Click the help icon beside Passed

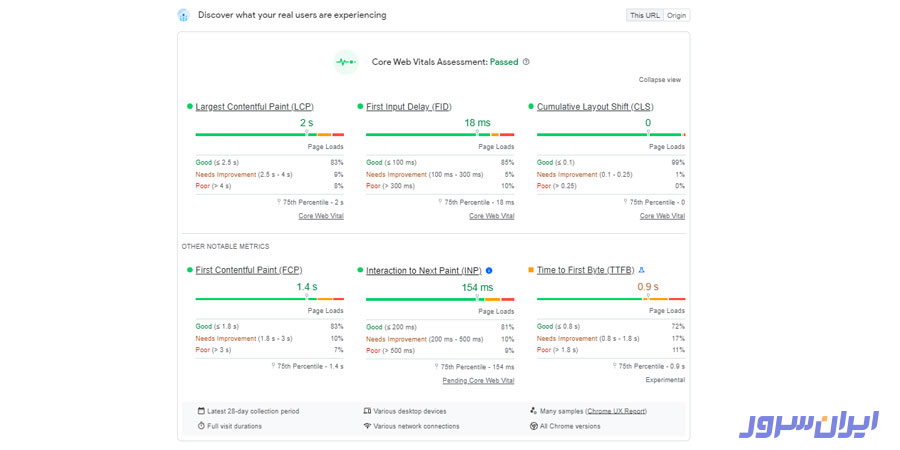tap(526, 62)
